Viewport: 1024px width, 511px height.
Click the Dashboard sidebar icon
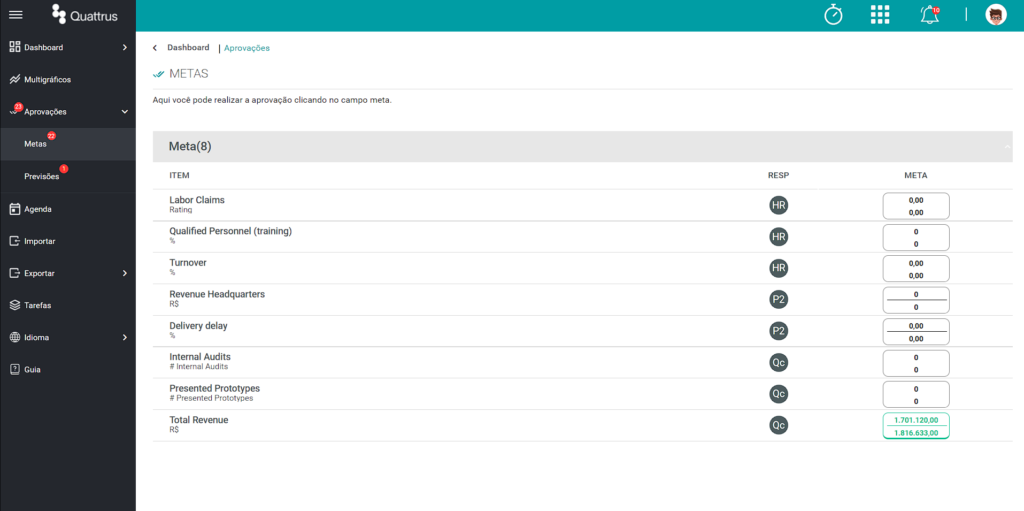(15, 47)
